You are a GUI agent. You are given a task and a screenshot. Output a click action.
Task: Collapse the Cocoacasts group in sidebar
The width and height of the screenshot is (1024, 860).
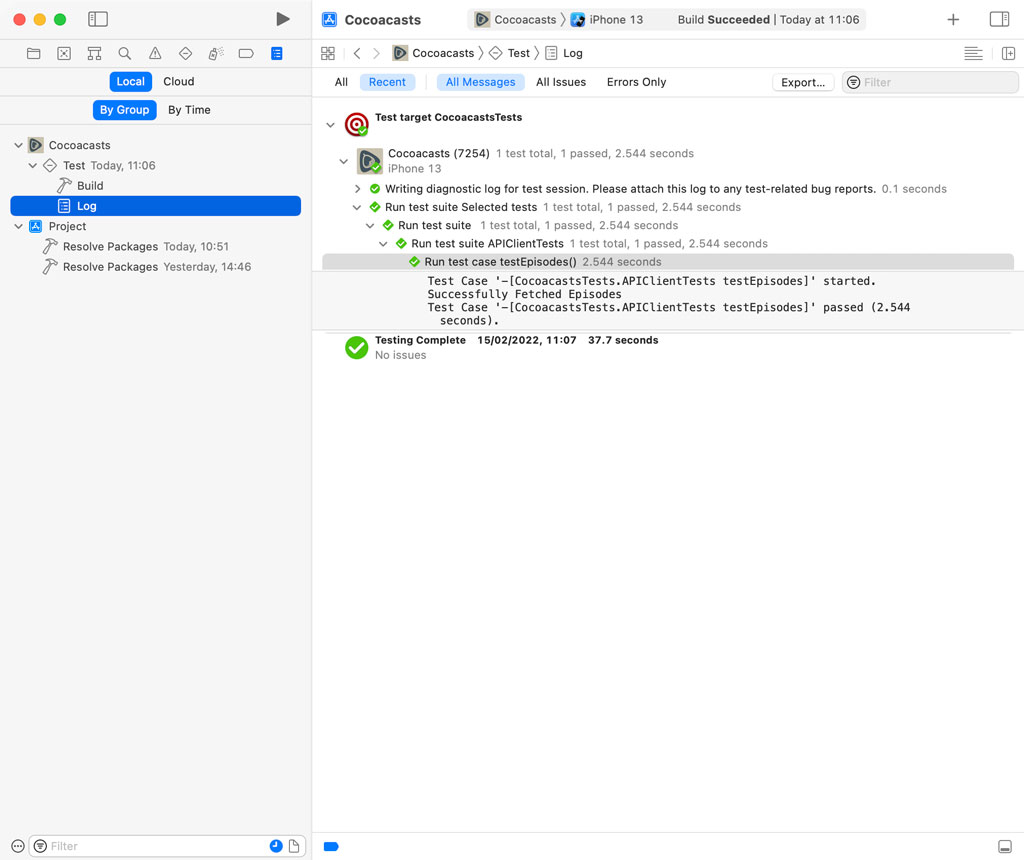(18, 145)
